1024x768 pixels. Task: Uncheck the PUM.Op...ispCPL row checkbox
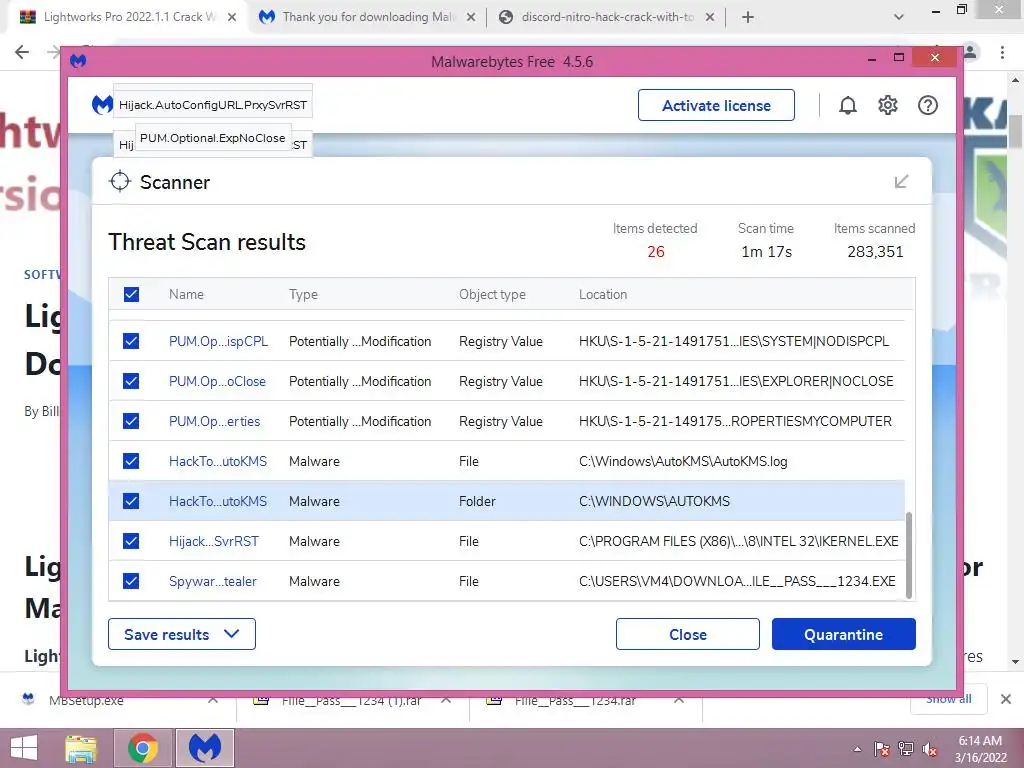tap(131, 341)
